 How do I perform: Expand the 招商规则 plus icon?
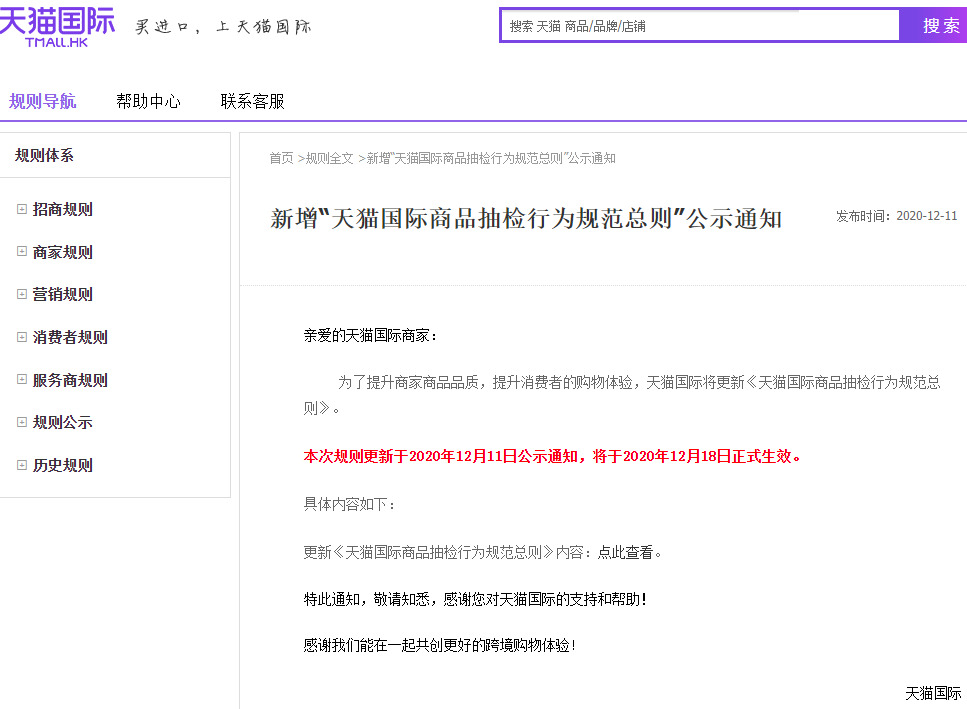[x=22, y=209]
